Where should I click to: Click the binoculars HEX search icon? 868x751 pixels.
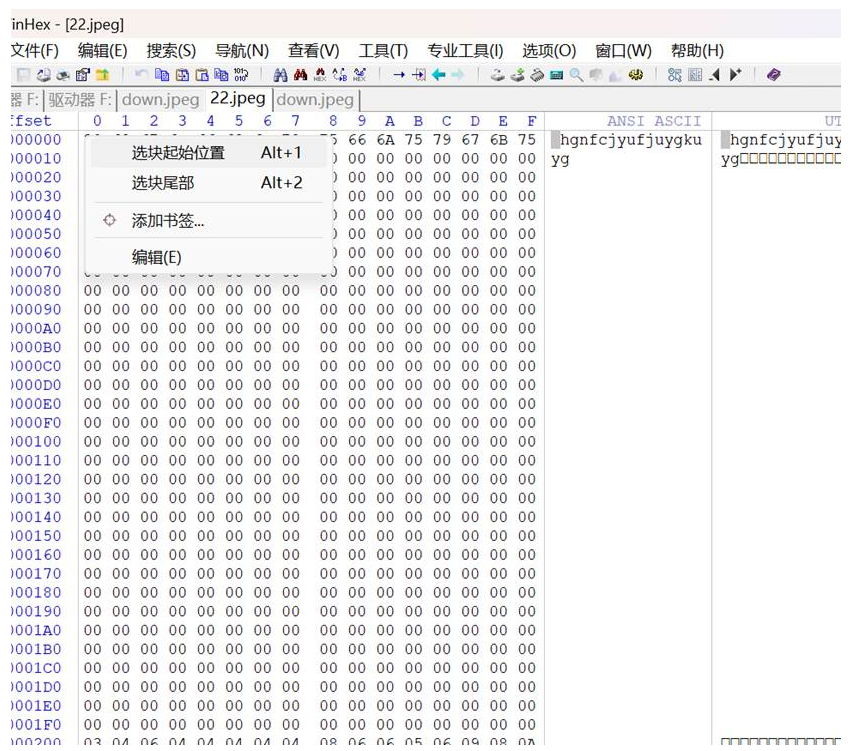pos(320,75)
